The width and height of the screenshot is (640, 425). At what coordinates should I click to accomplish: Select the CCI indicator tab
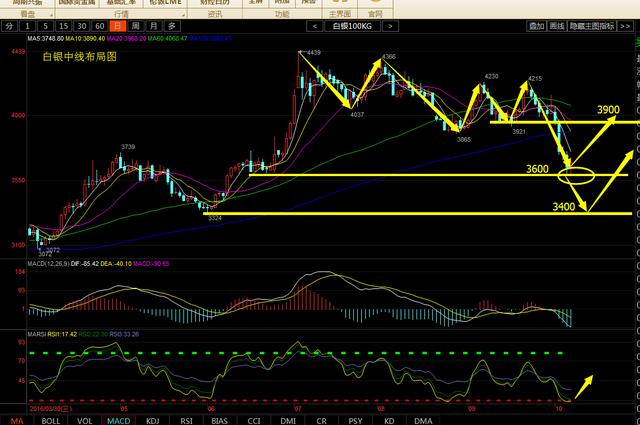coord(253,421)
